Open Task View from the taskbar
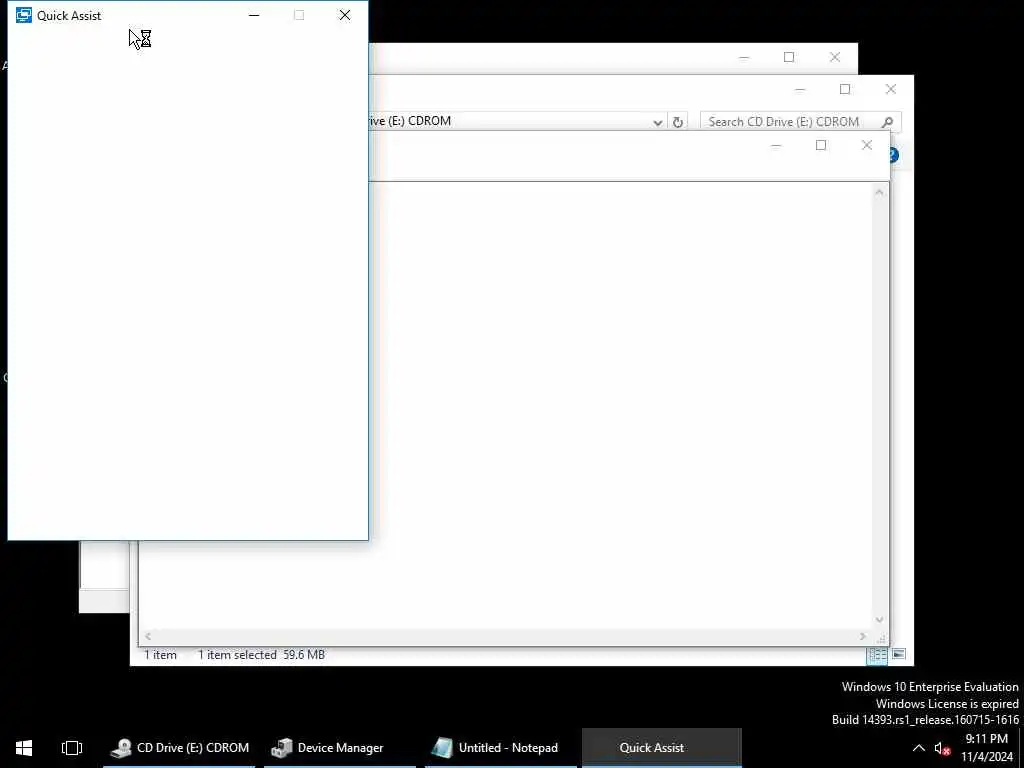 click(x=72, y=748)
